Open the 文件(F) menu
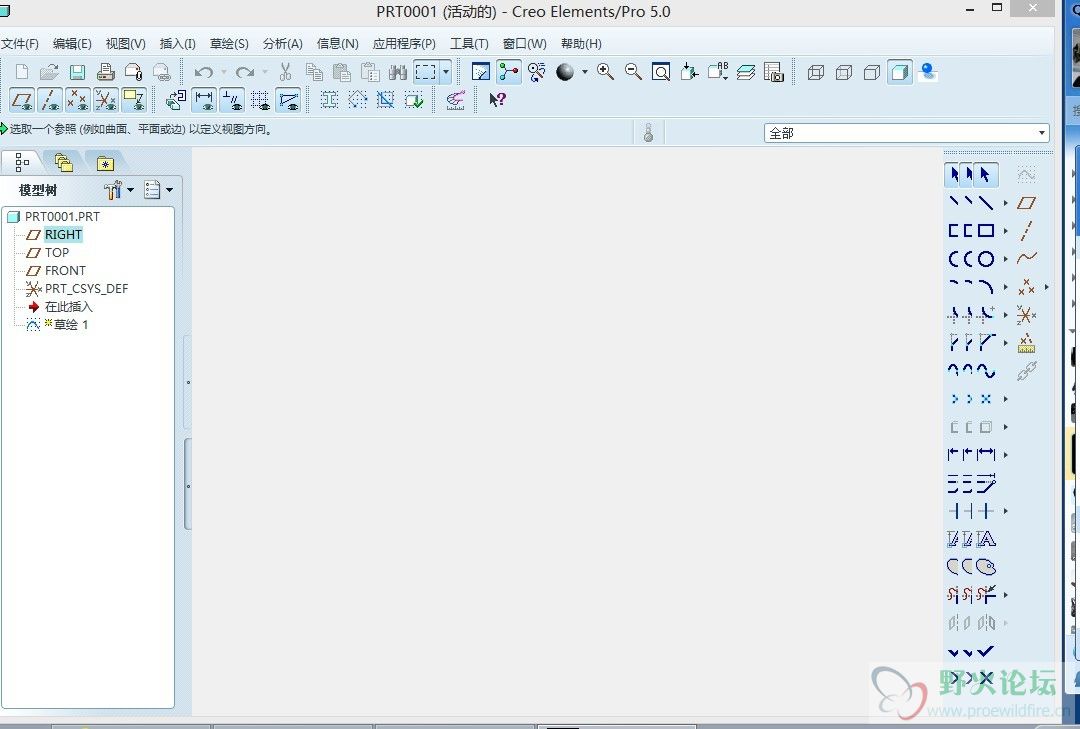Viewport: 1080px width, 729px height. 19,43
